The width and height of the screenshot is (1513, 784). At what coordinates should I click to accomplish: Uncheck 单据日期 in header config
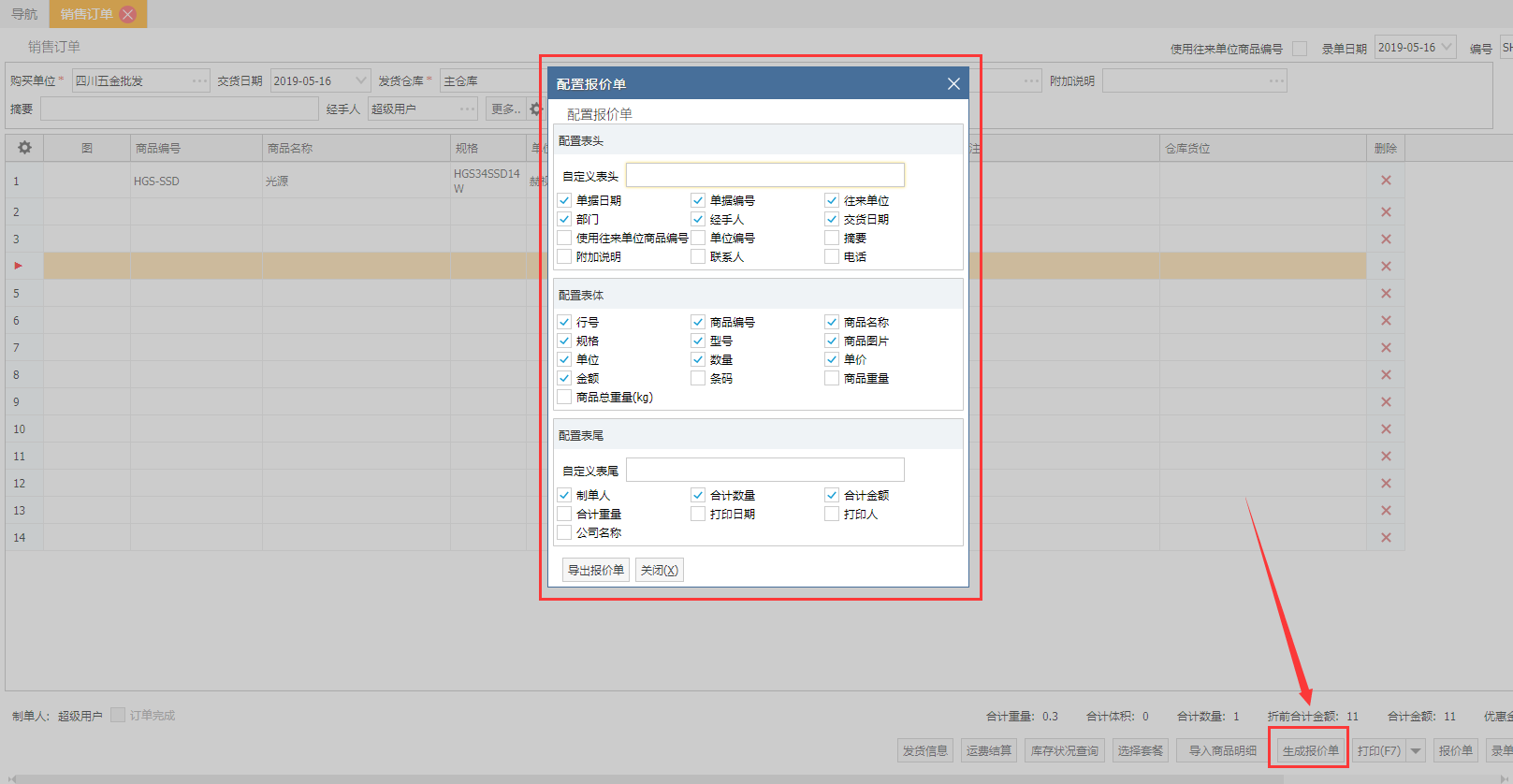point(564,200)
